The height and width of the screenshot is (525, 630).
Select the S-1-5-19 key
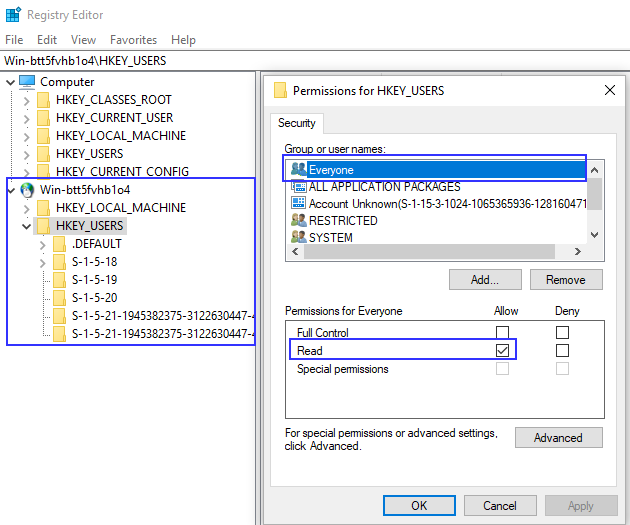[x=94, y=280]
